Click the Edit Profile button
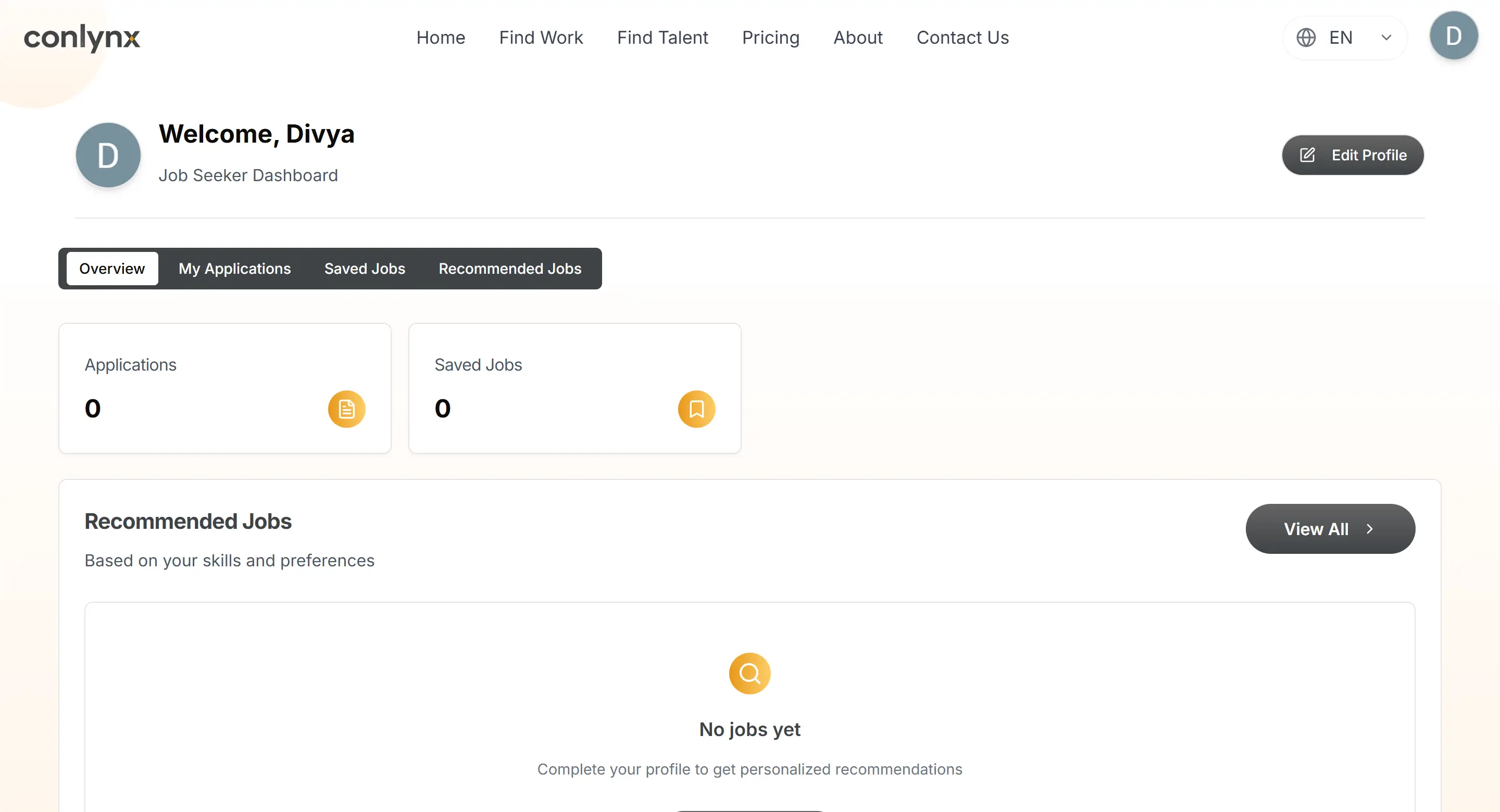This screenshot has height=812, width=1500. 1353,155
